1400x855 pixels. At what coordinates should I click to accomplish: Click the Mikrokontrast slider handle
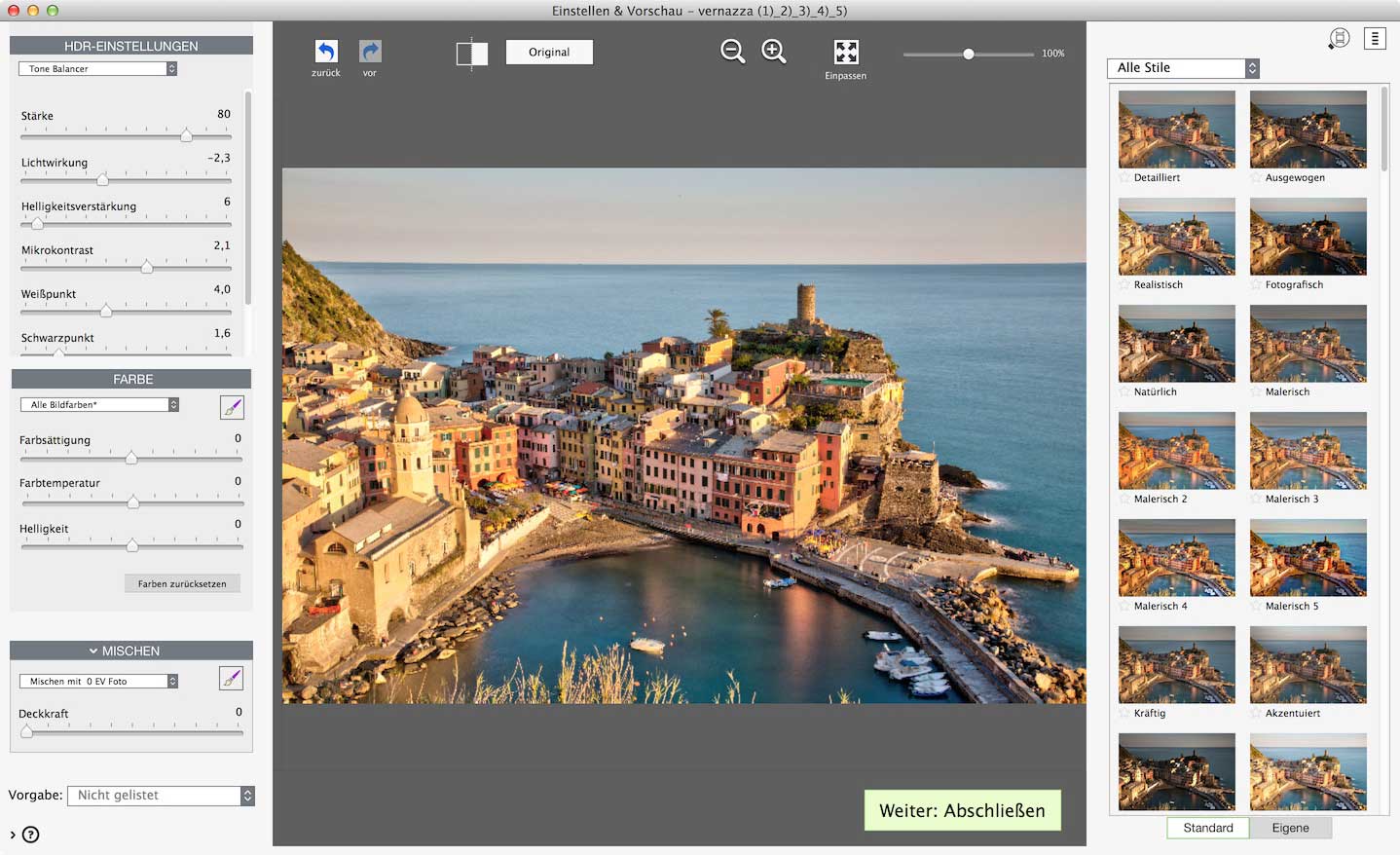147,267
